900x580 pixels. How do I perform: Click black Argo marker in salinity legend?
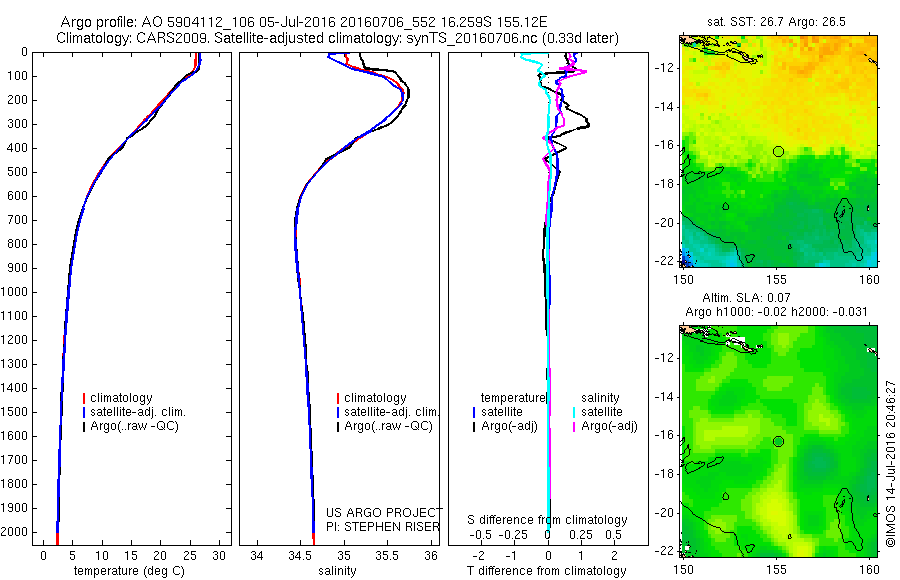(x=338, y=427)
